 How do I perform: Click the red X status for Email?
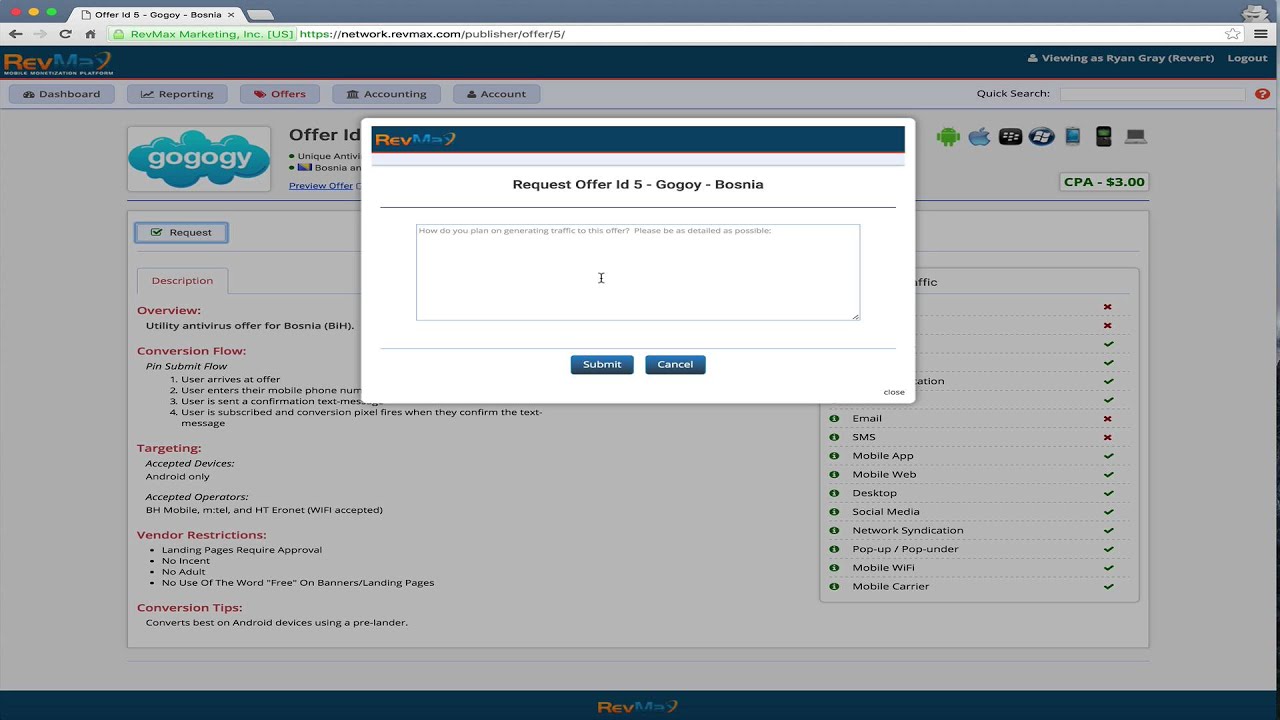1108,418
